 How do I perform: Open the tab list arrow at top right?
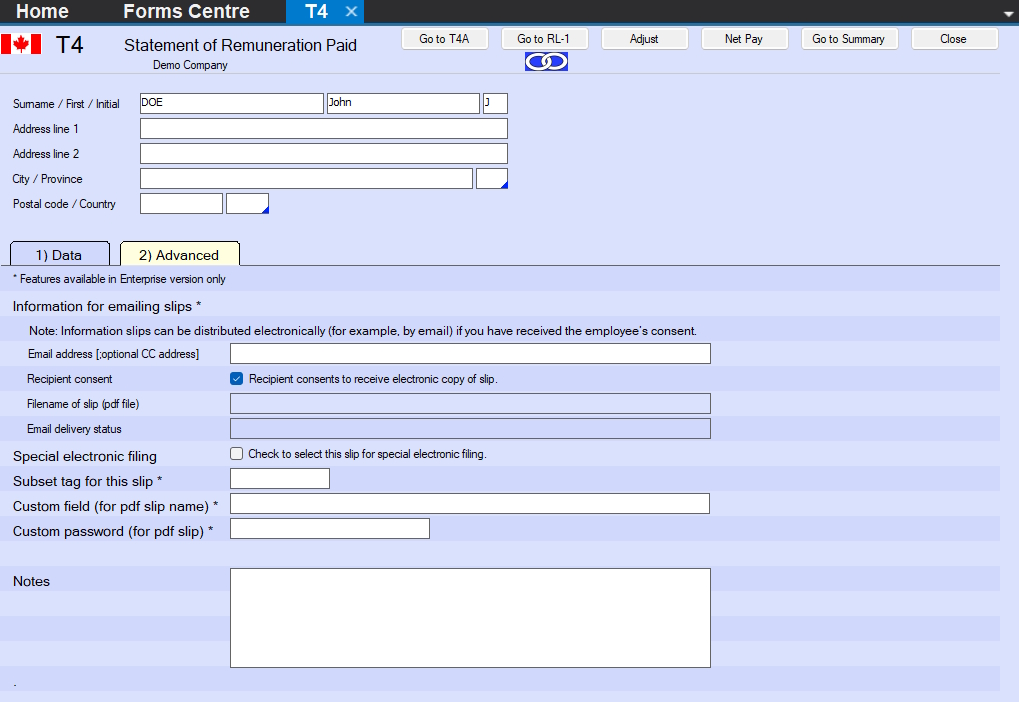tap(1007, 14)
